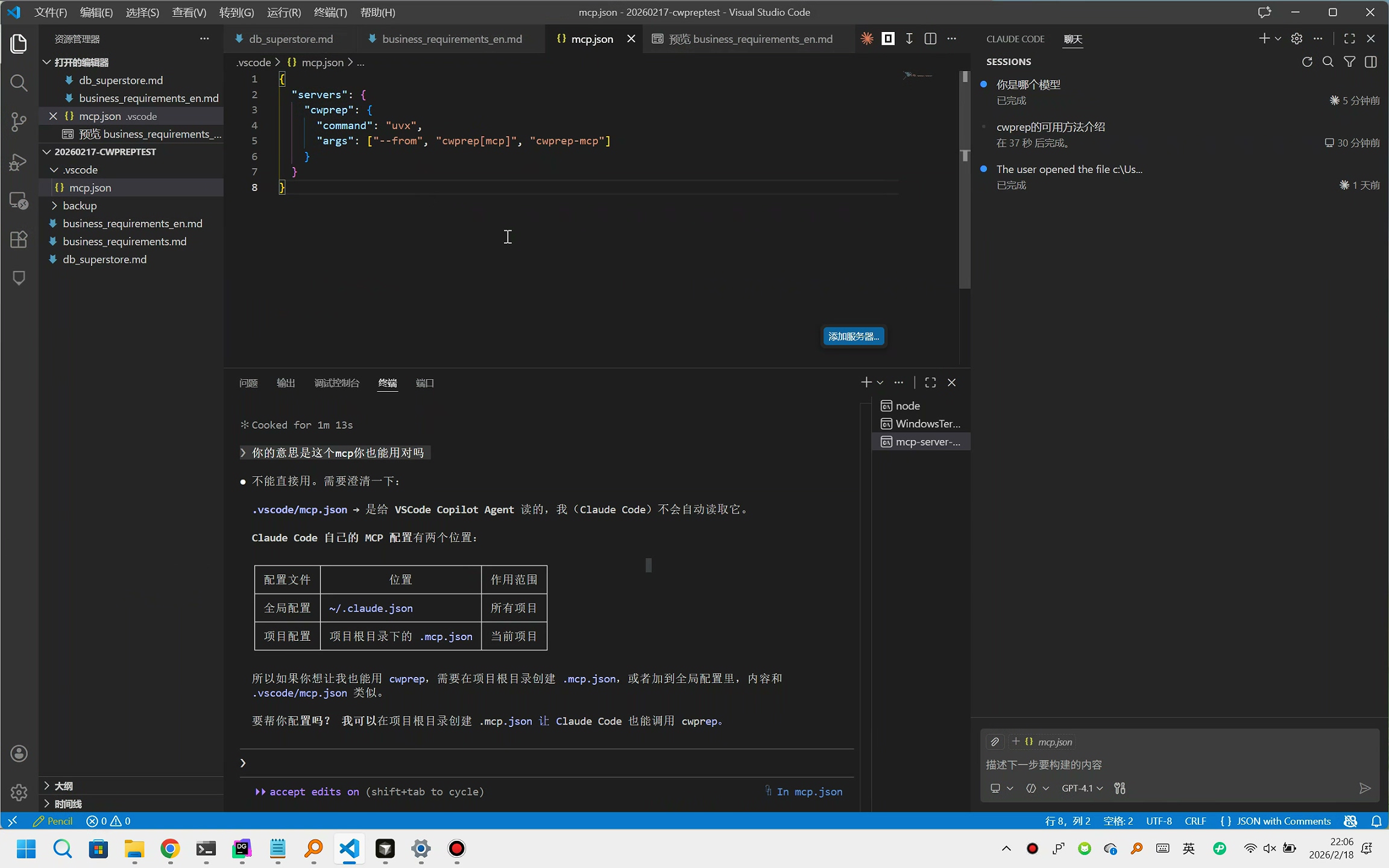This screenshot has width=1389, height=868.
Task: Close the bottom terminal panel
Action: pyautogui.click(x=952, y=382)
